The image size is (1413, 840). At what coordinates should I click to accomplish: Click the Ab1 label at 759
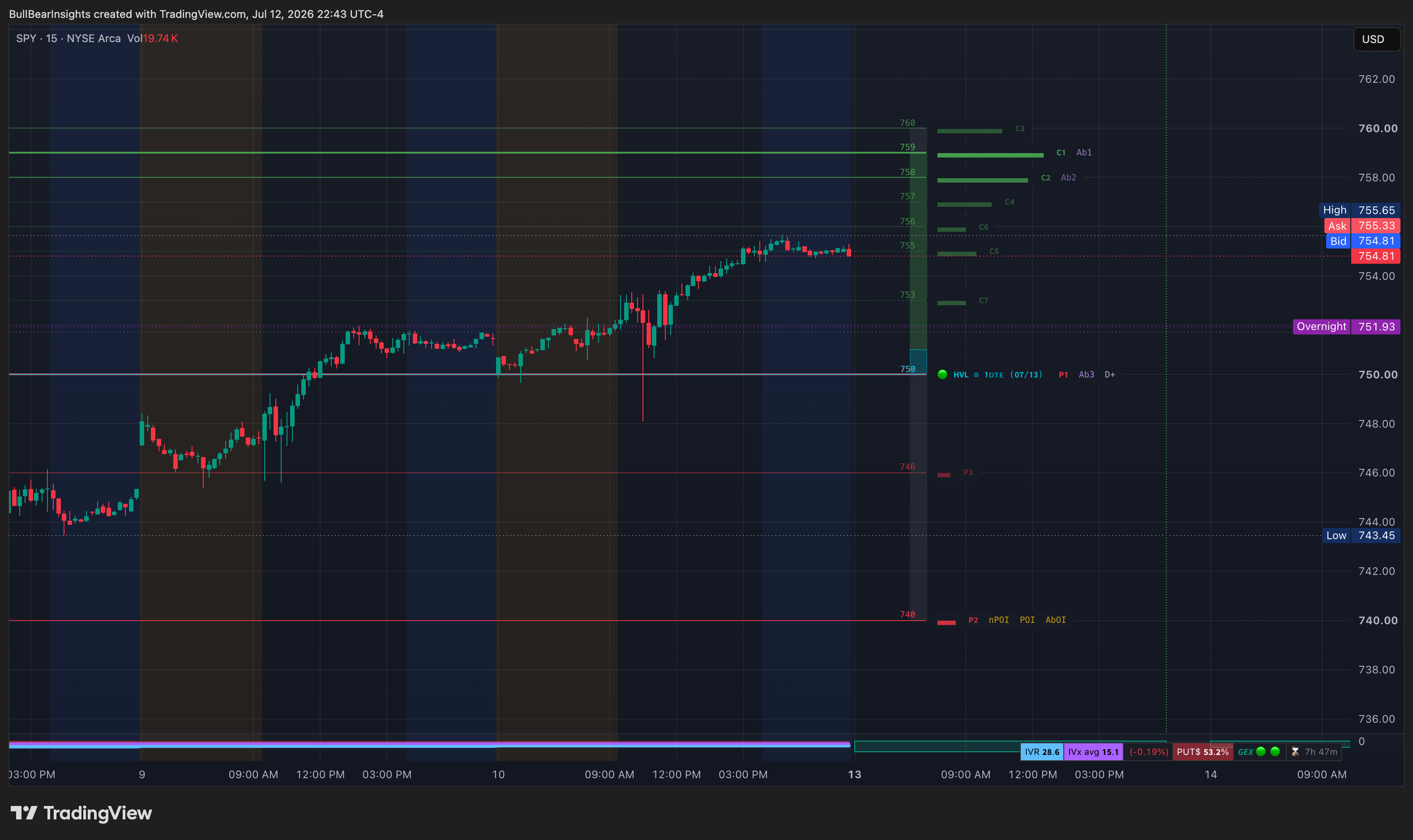coord(1083,153)
